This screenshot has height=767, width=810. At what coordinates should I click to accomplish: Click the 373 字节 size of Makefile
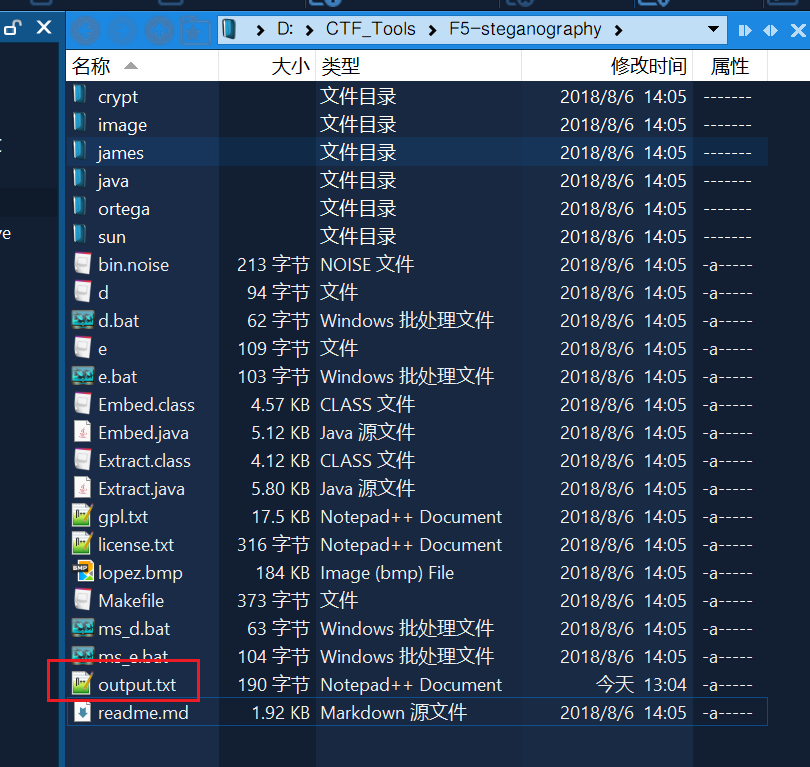273,600
